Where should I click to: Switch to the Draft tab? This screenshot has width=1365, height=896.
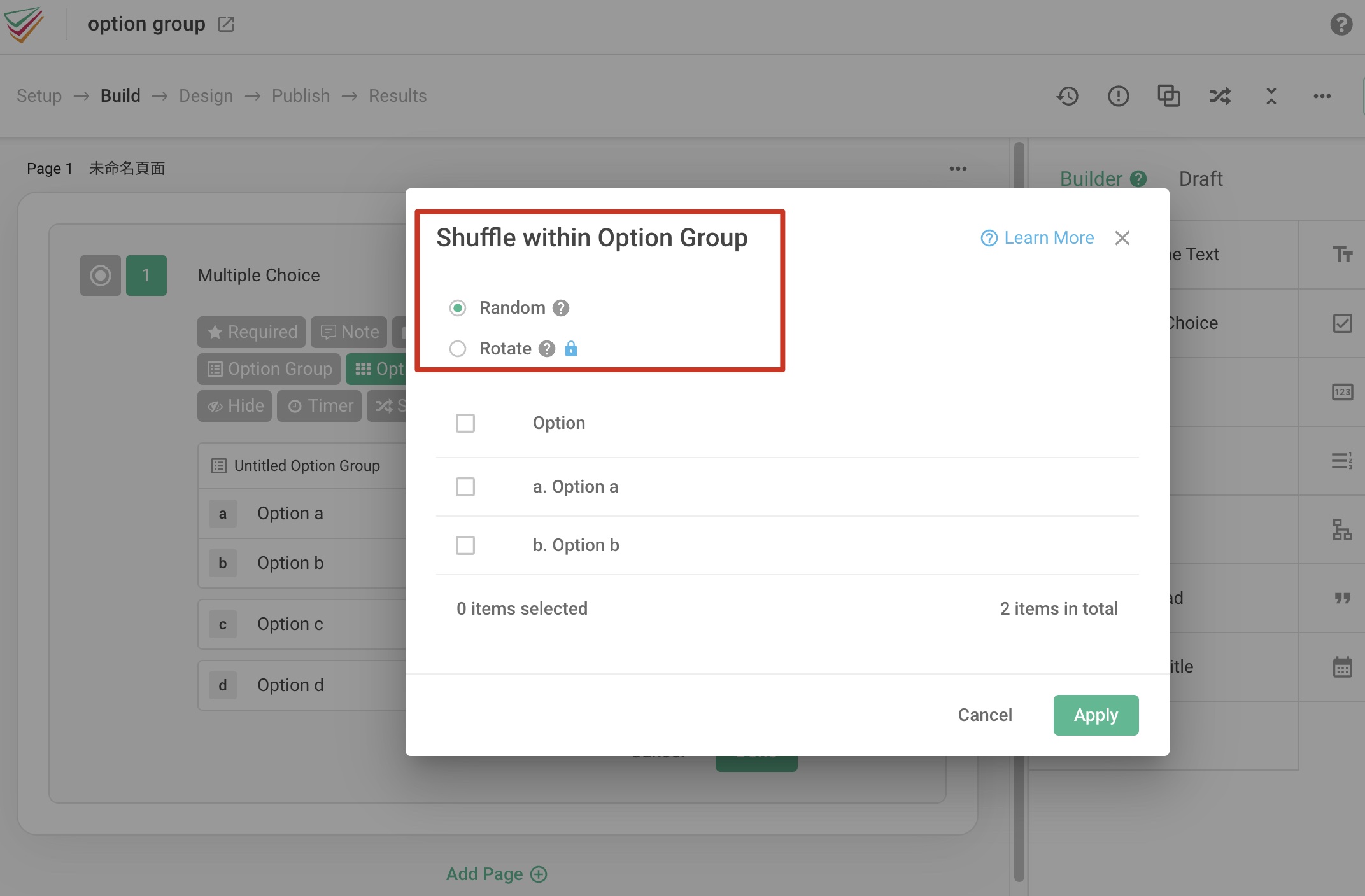pyautogui.click(x=1201, y=179)
